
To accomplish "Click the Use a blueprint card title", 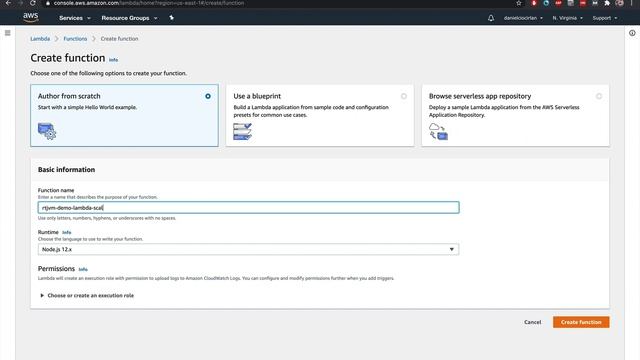I will coord(257,96).
